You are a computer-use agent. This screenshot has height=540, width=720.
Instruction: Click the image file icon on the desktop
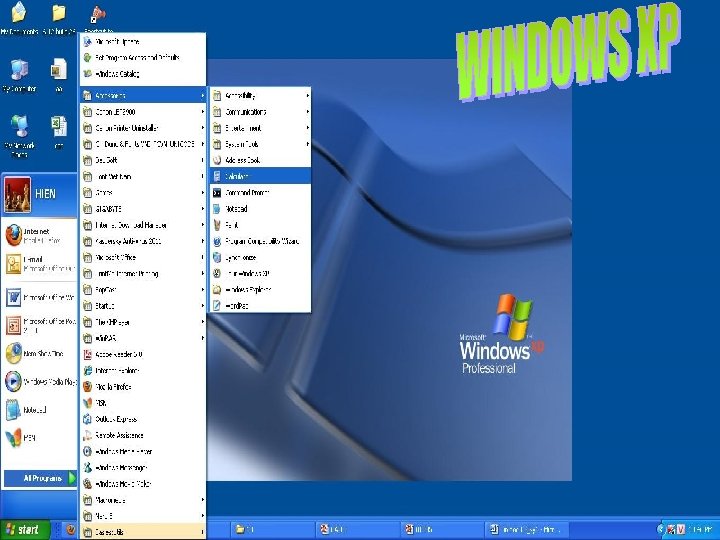pos(58,69)
